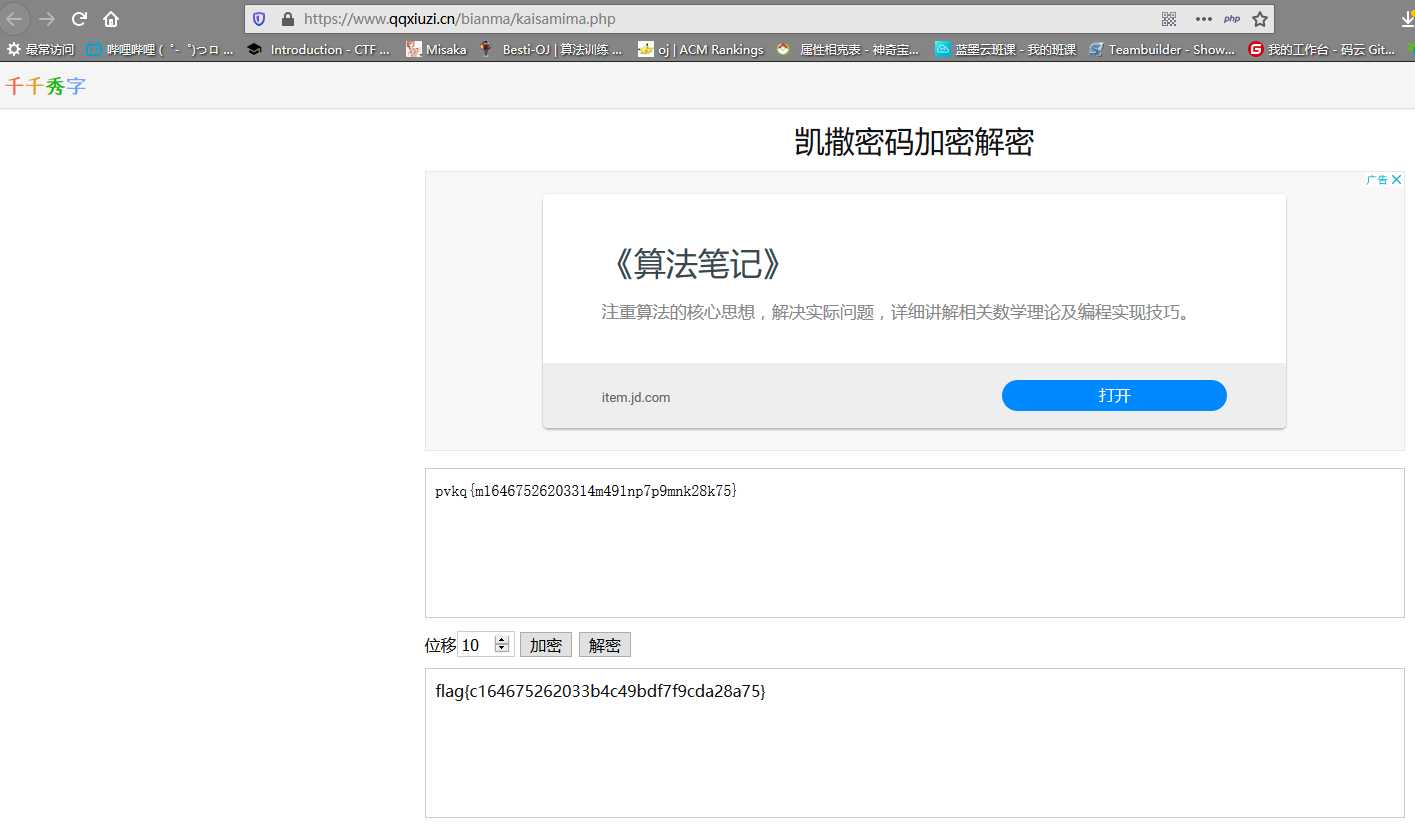
Task: Decrease the shift value with down arrow
Action: pyautogui.click(x=503, y=650)
